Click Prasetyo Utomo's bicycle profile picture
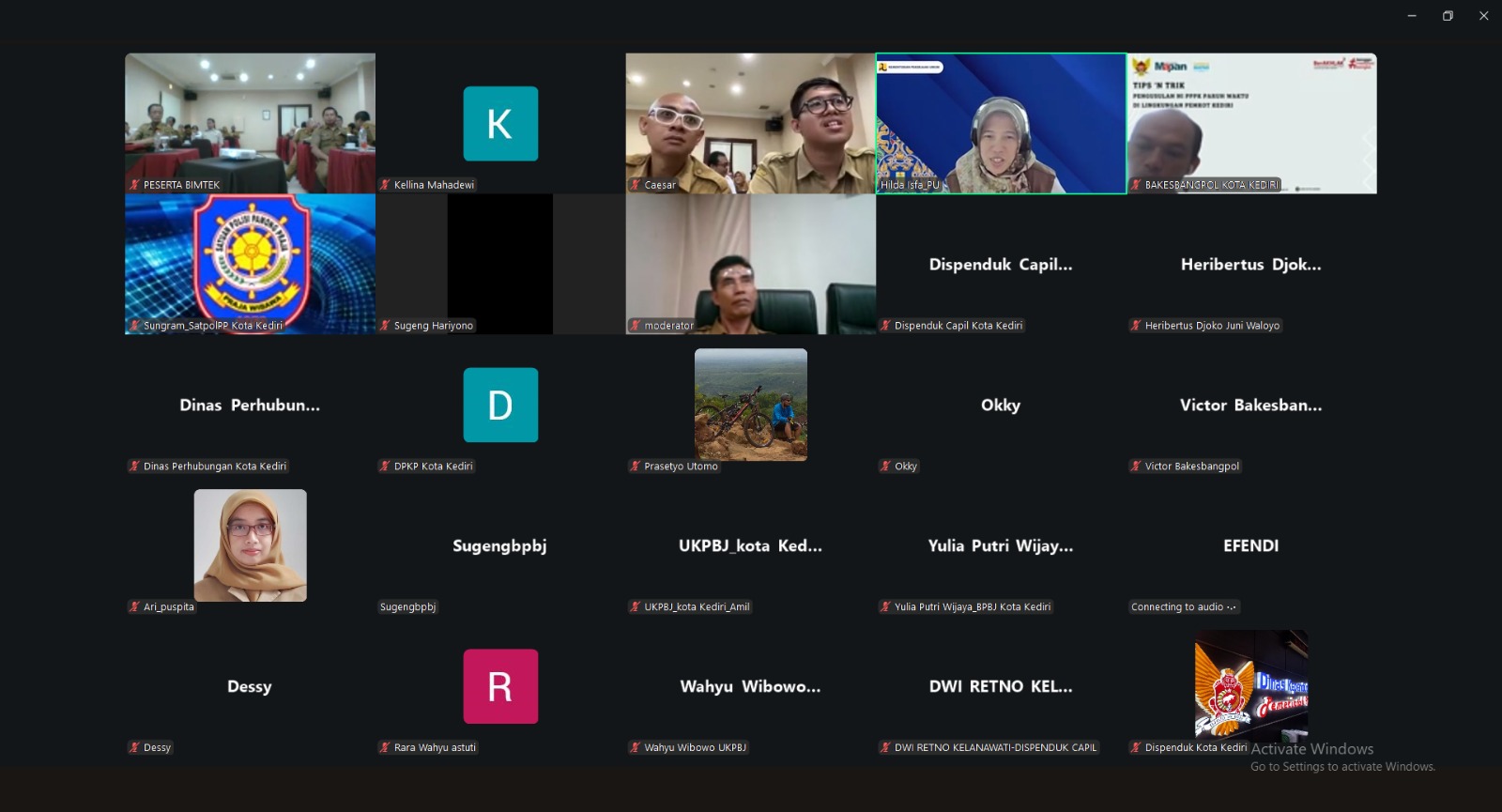 (750, 405)
